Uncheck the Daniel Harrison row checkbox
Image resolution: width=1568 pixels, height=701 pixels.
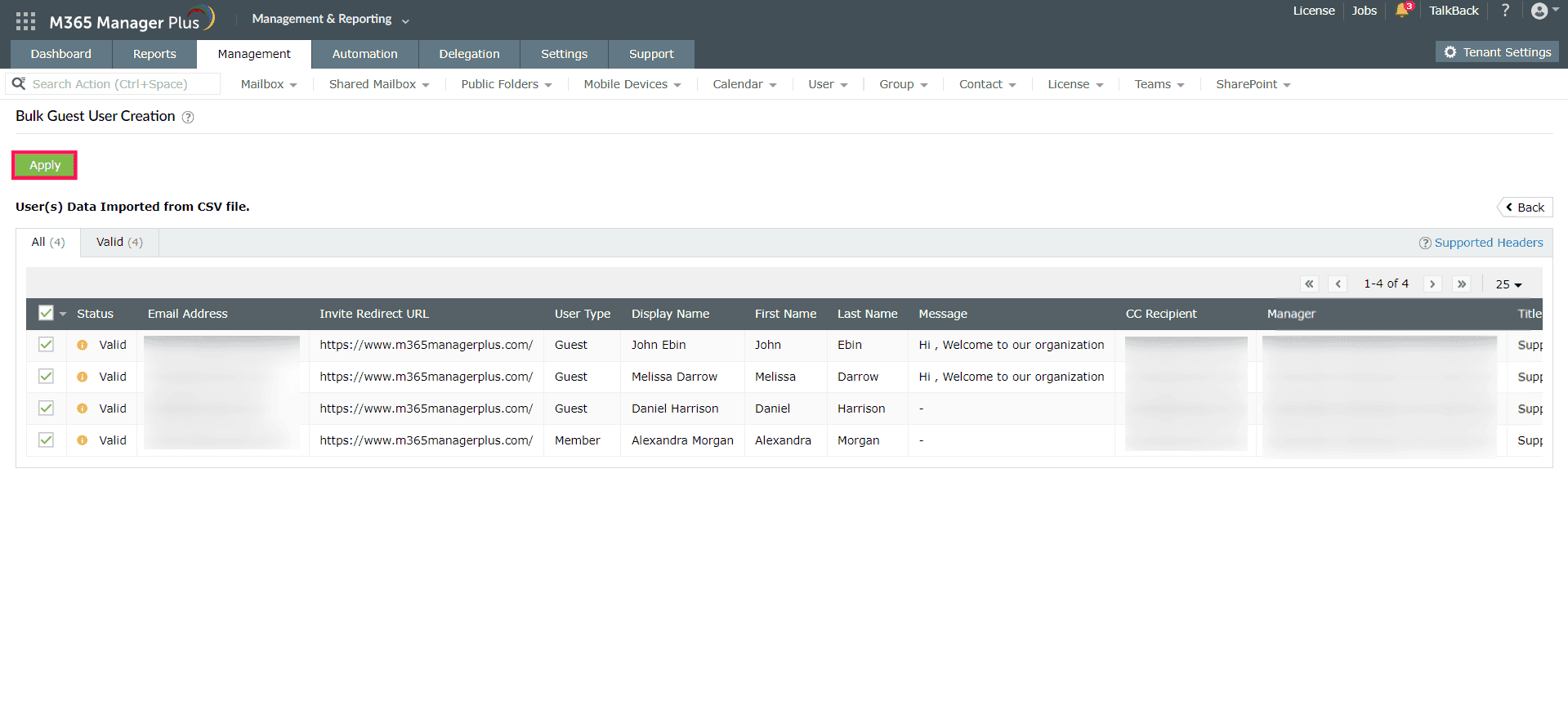pyautogui.click(x=46, y=409)
